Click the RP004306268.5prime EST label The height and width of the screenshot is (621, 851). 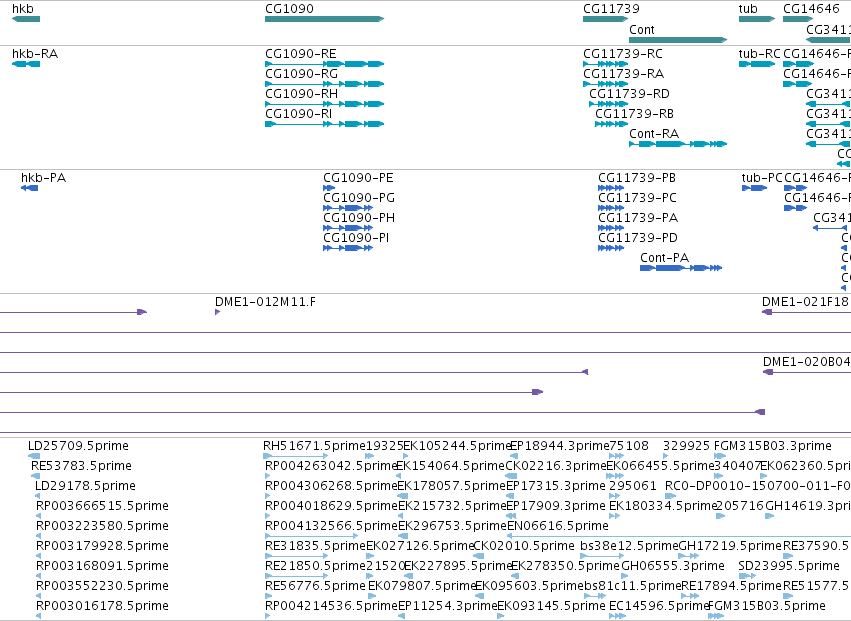[x=332, y=486]
